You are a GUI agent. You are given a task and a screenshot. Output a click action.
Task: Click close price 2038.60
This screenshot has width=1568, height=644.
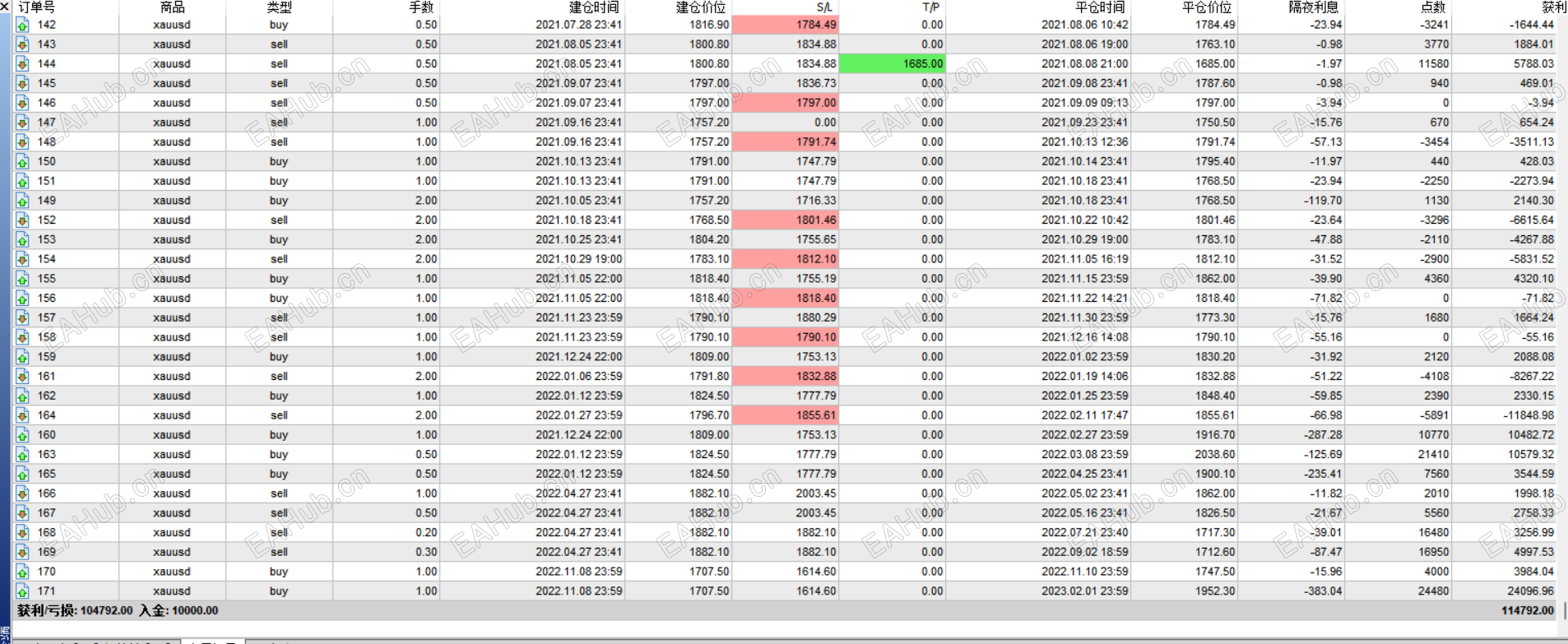coord(1214,455)
